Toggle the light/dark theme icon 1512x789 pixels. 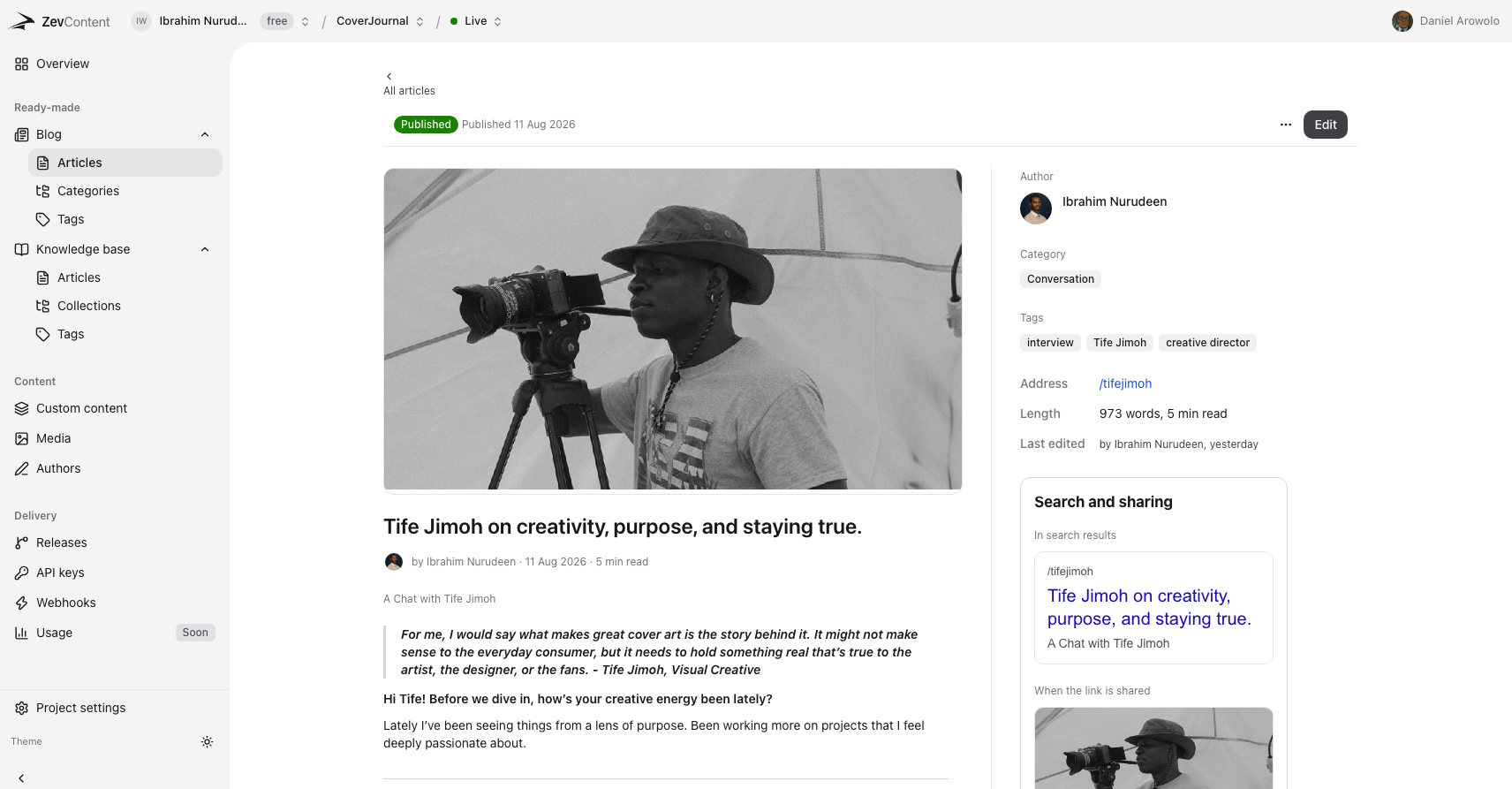[x=207, y=742]
